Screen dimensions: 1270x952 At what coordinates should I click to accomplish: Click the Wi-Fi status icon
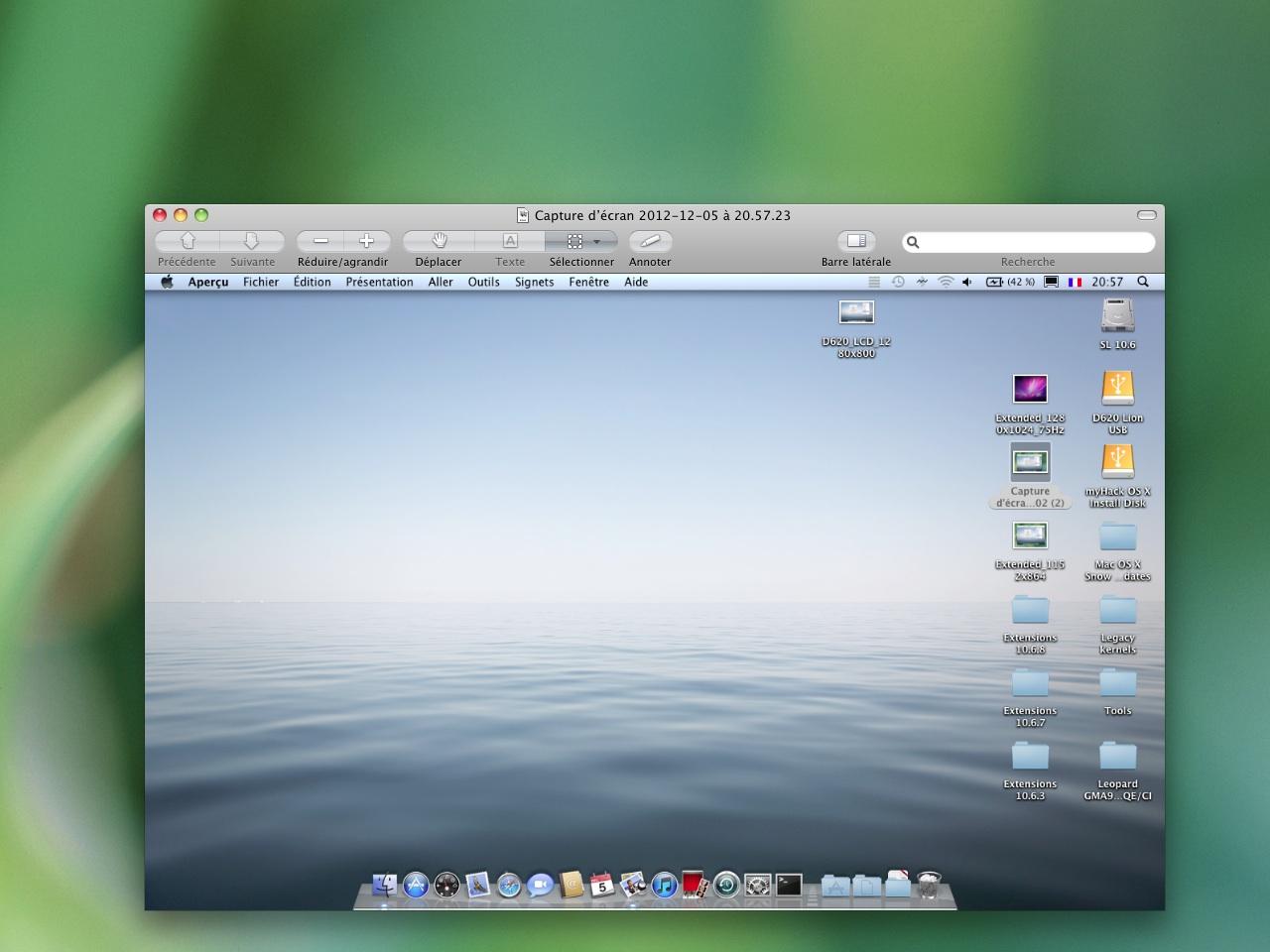pos(946,282)
